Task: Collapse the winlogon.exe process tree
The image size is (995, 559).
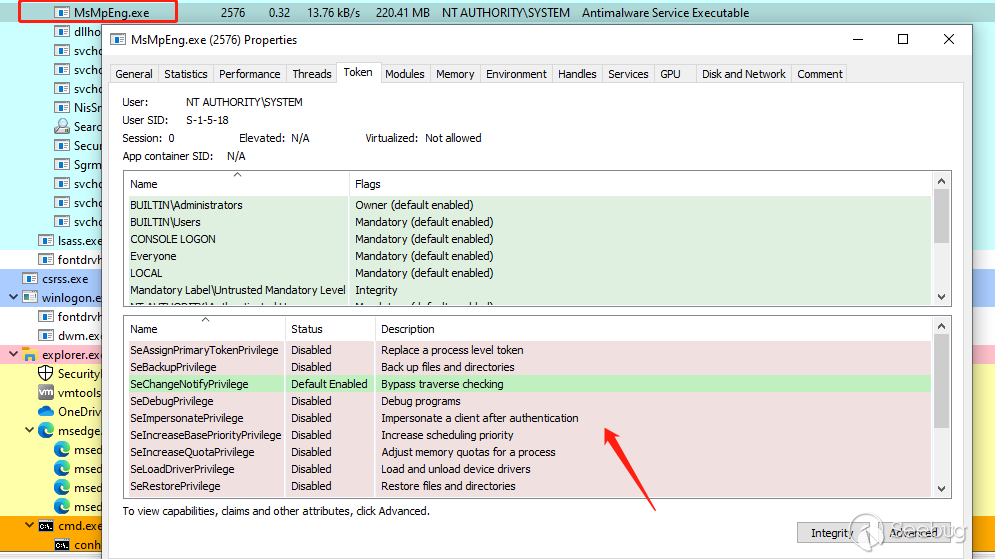Action: point(13,298)
